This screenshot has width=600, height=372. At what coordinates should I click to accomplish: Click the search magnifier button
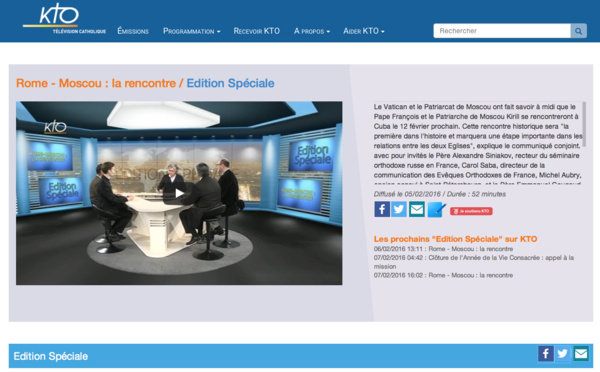(578, 31)
